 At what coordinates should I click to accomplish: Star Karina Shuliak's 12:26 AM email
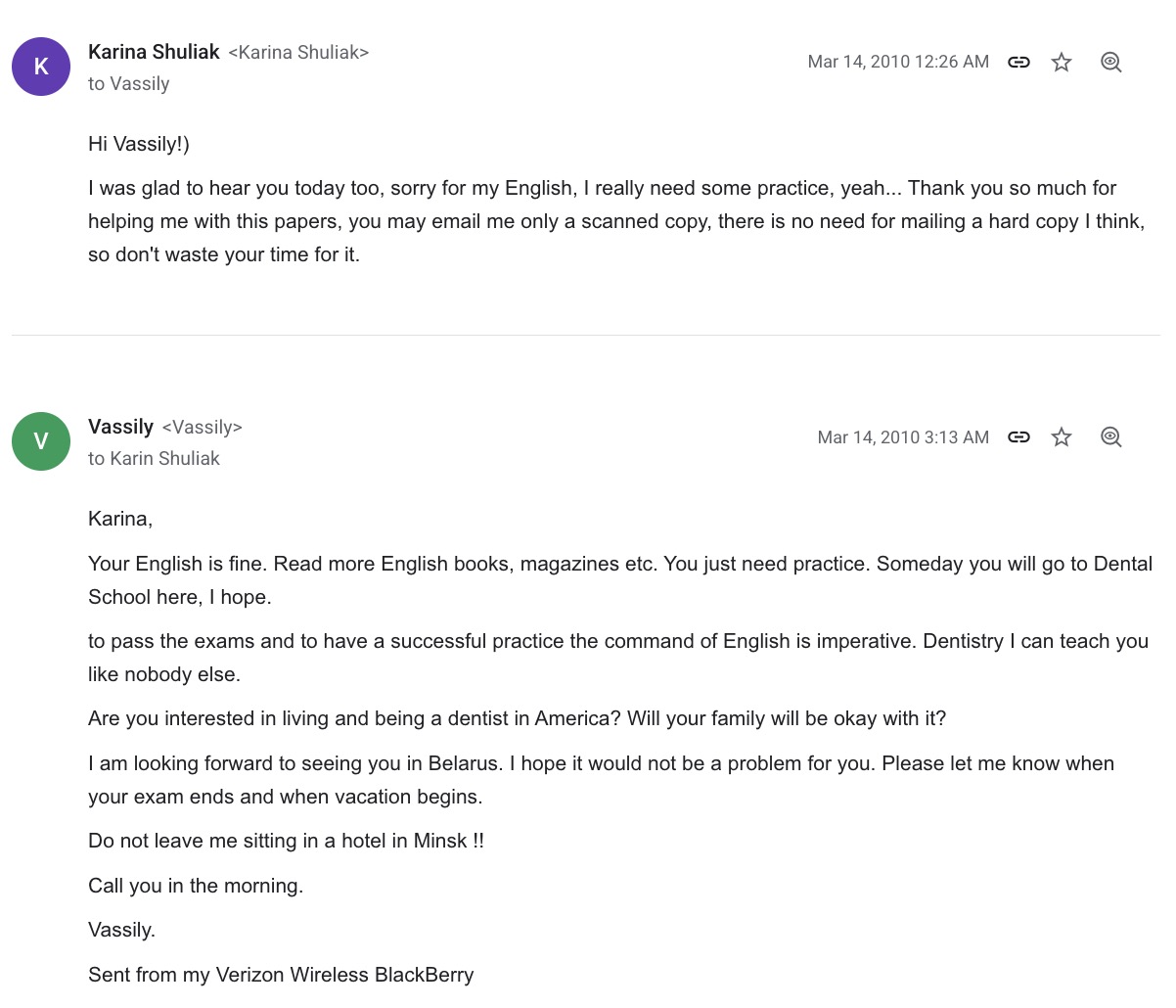(x=1062, y=62)
